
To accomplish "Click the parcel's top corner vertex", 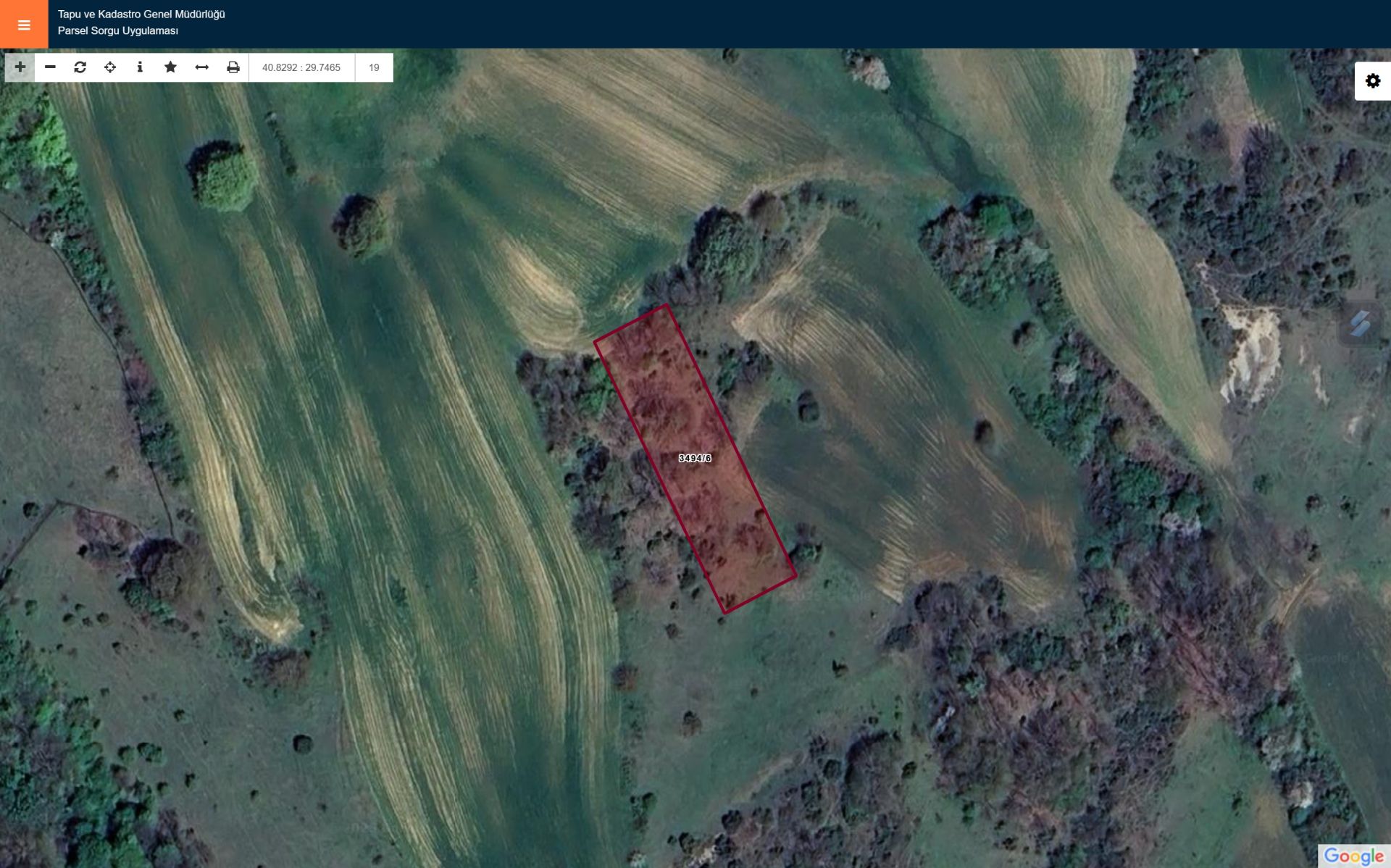I will pos(666,305).
